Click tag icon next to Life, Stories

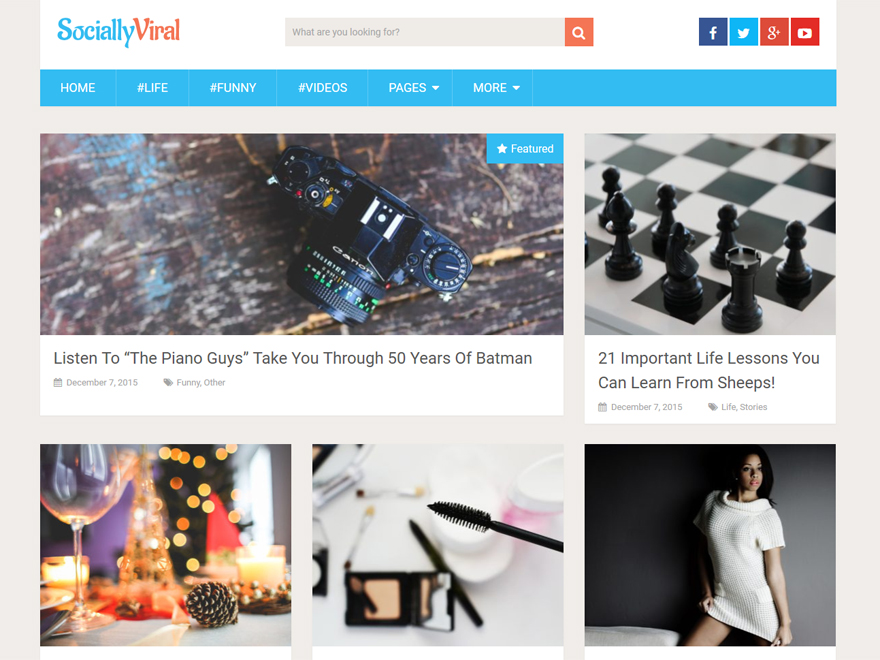[x=713, y=407]
